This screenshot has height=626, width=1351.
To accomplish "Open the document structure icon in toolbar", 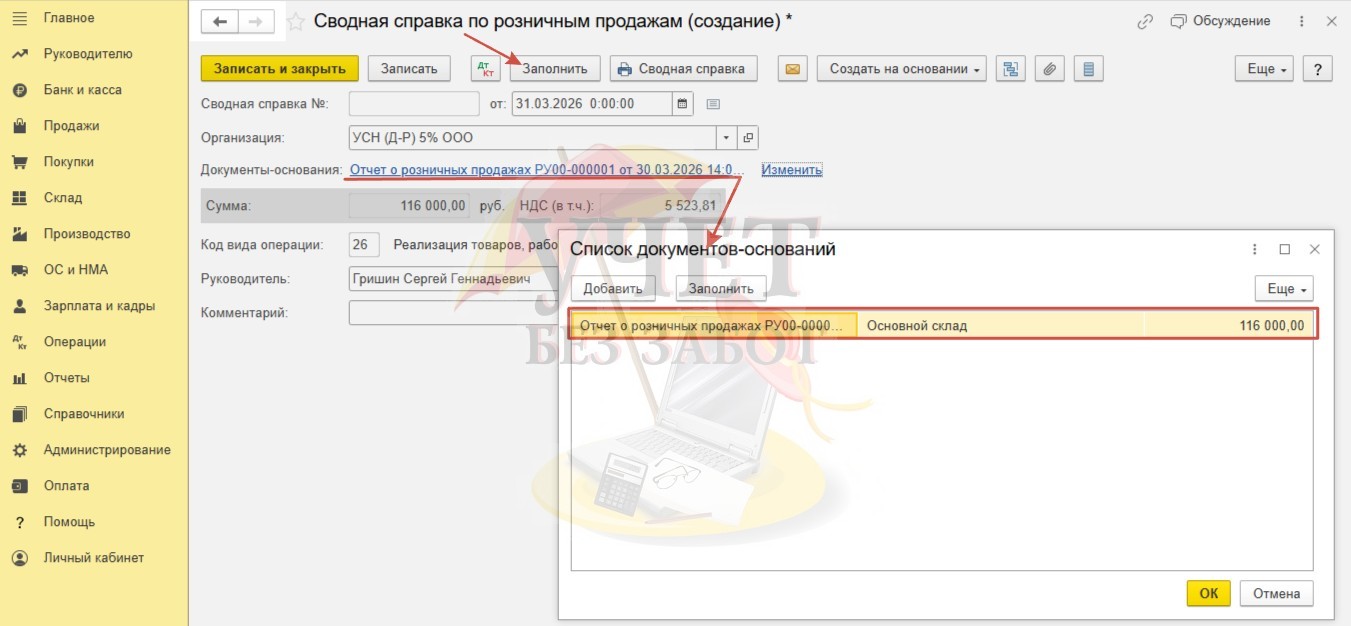I will tap(1011, 69).
